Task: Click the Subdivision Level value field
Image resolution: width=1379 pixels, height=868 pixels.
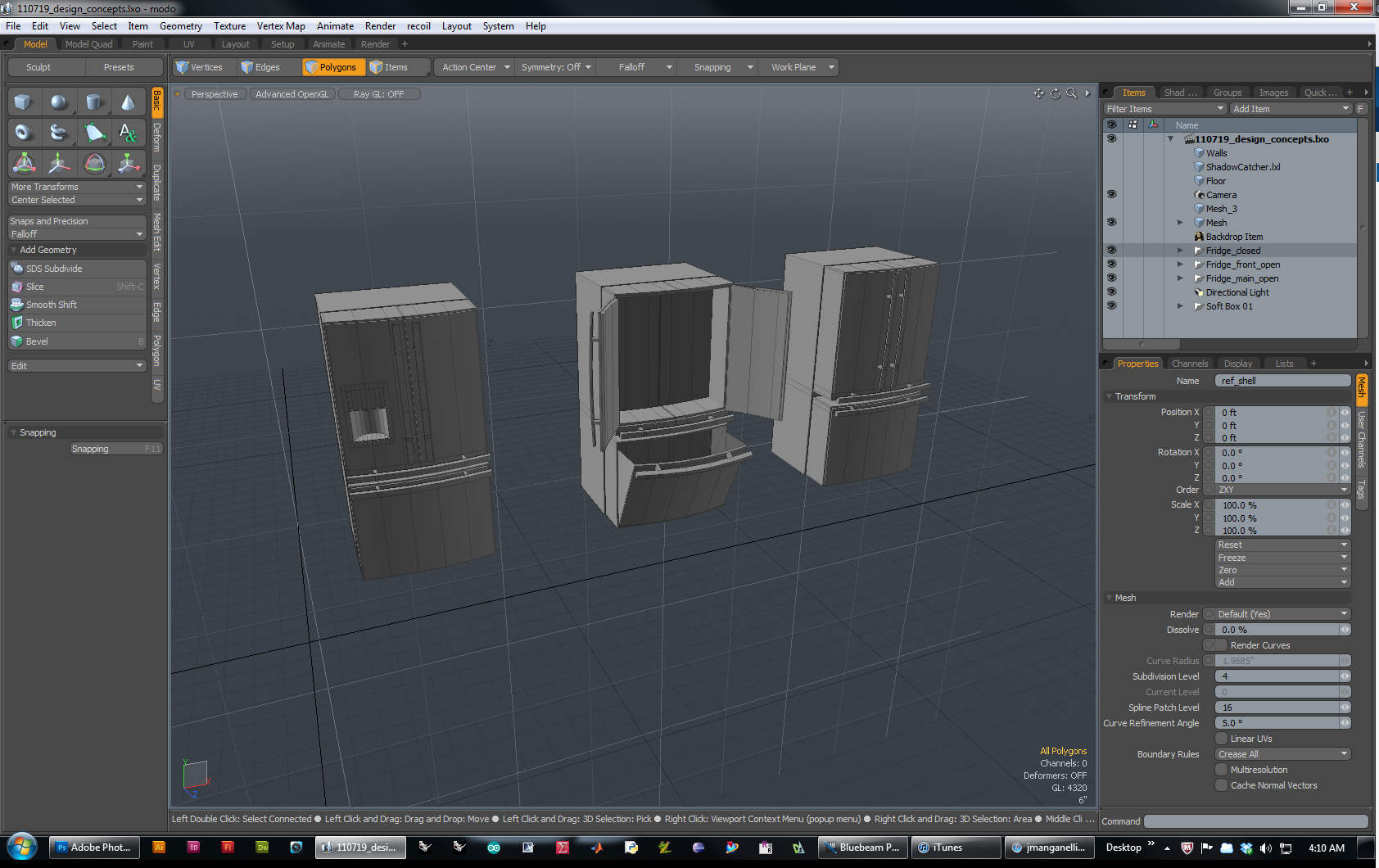Action: pos(1277,676)
